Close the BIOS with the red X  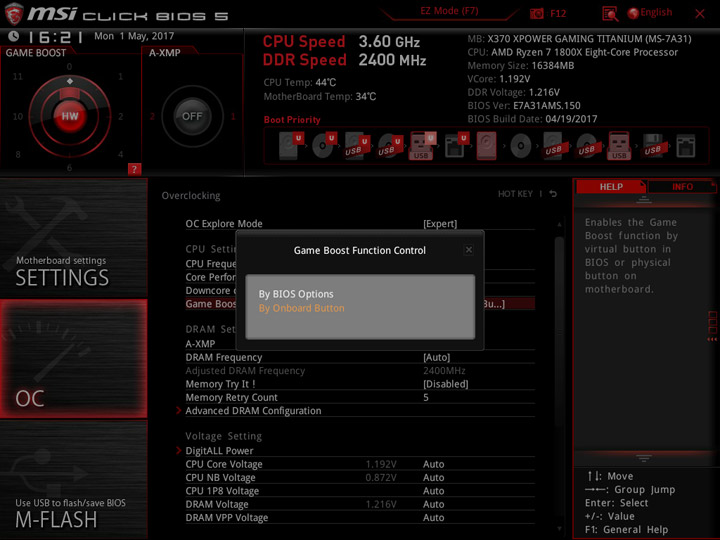click(x=700, y=14)
